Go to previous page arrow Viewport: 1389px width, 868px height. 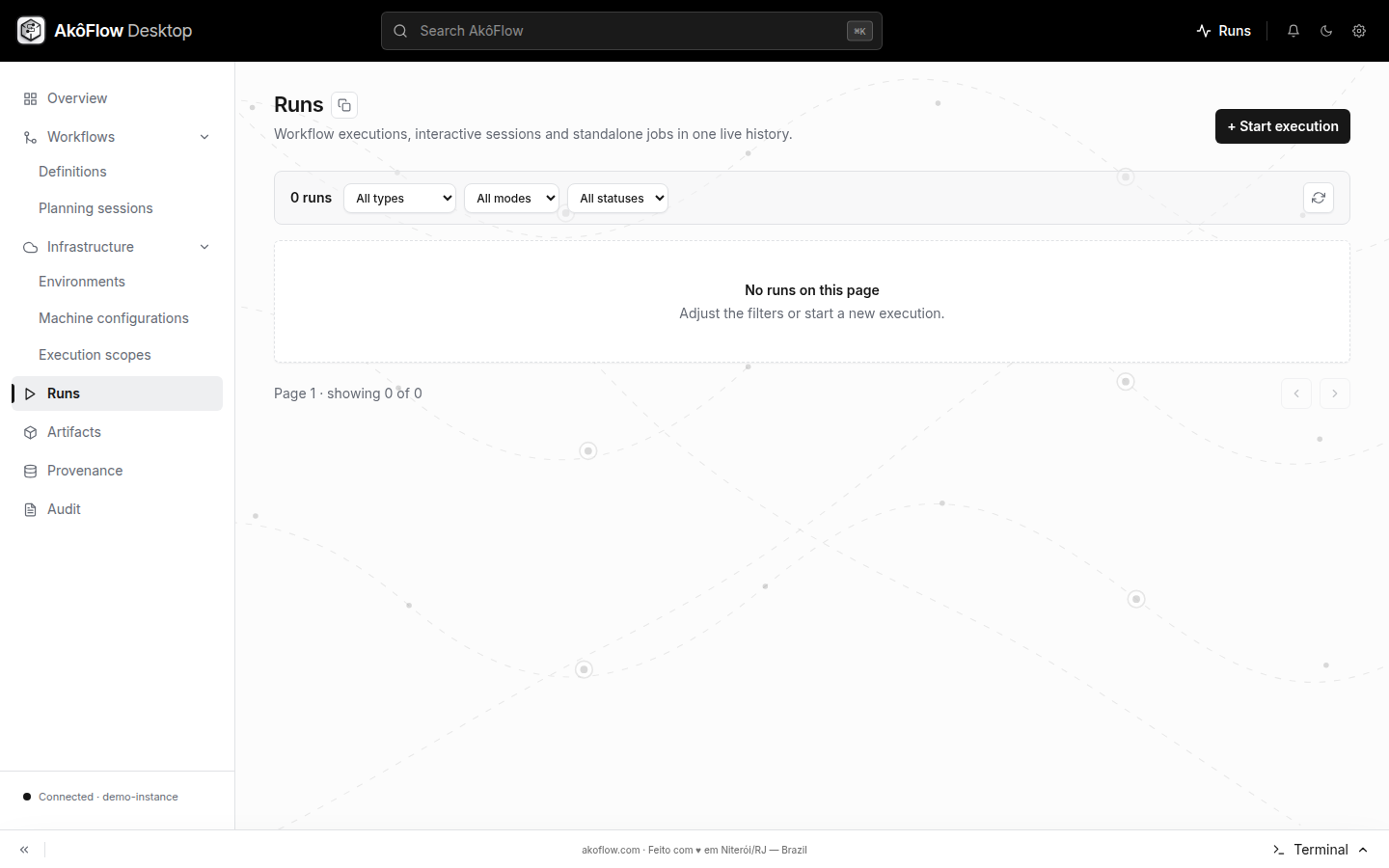pos(1296,393)
